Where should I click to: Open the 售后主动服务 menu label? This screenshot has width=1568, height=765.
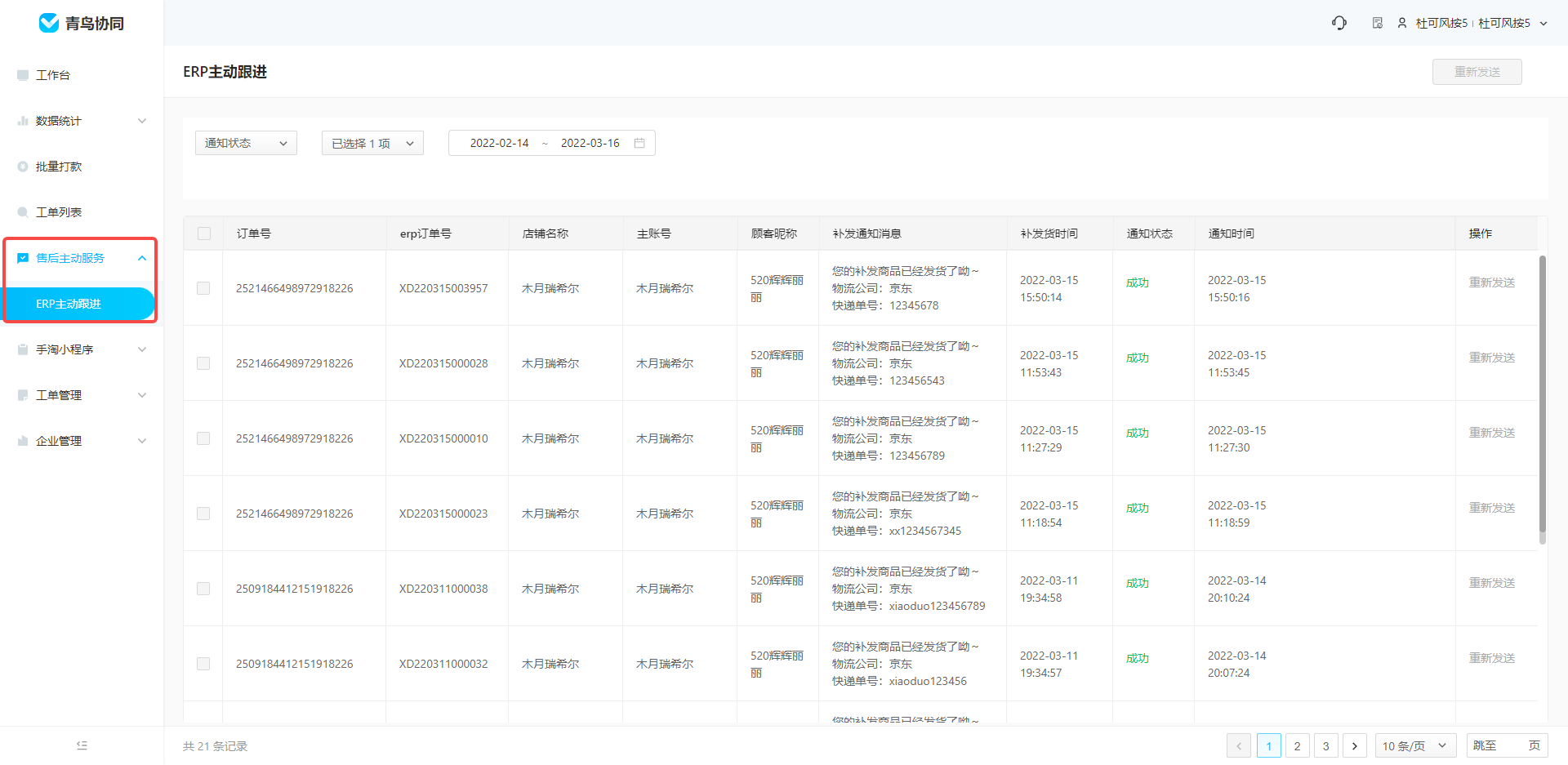70,258
